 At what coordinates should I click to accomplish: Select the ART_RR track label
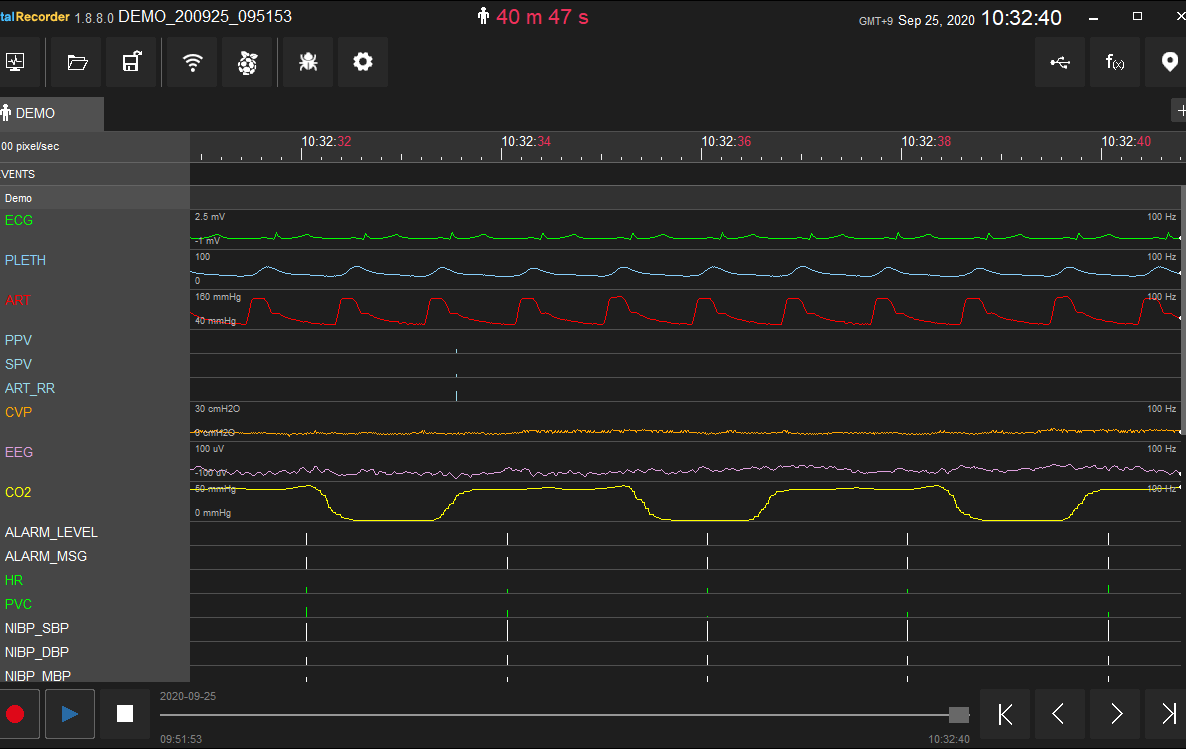click(29, 389)
